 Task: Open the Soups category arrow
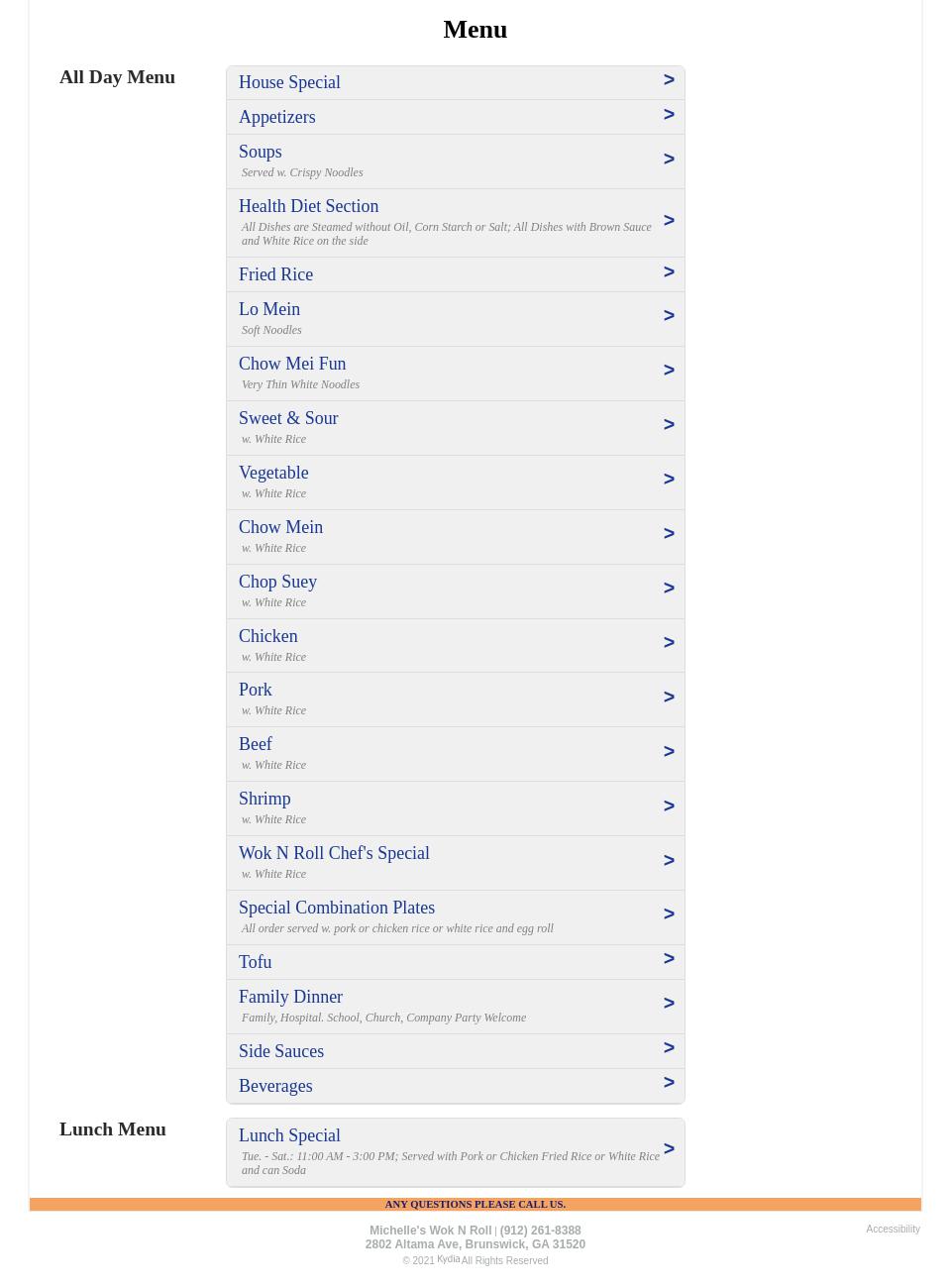click(669, 160)
